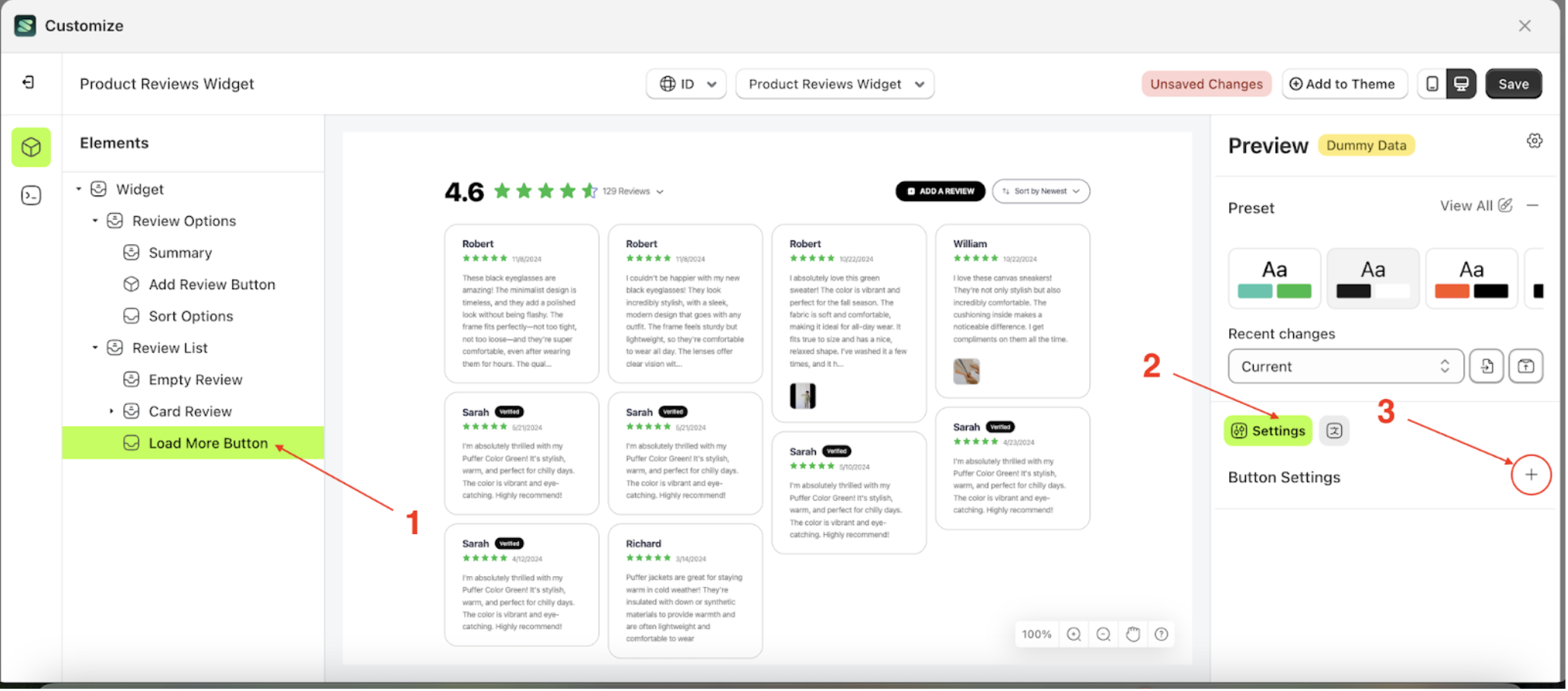Collapse the Review Options tree section
The image size is (1568, 691).
[94, 221]
